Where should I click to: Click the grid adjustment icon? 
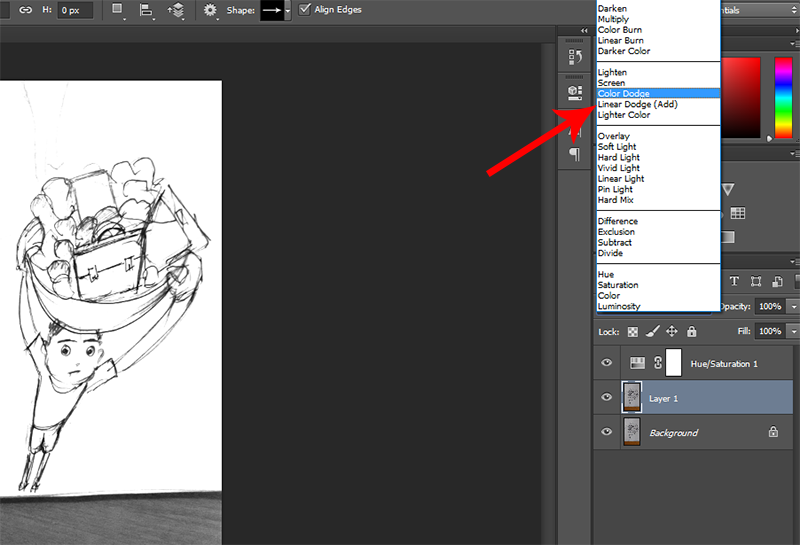738,213
